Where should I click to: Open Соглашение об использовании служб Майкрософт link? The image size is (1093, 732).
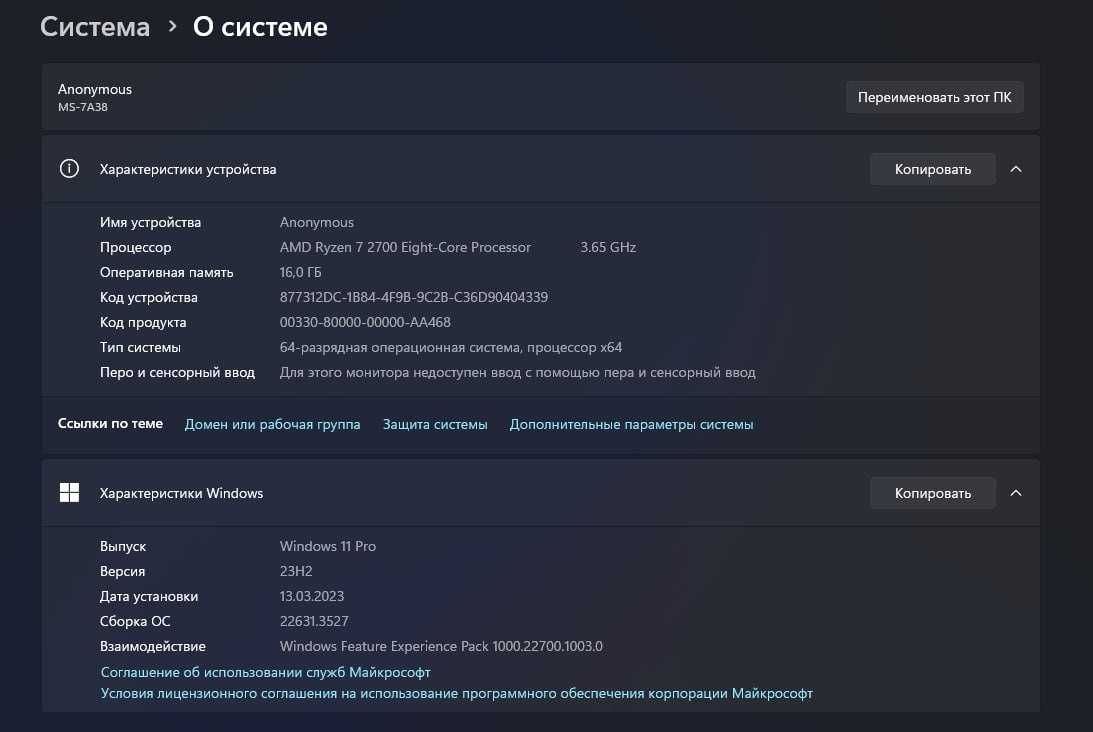[265, 672]
